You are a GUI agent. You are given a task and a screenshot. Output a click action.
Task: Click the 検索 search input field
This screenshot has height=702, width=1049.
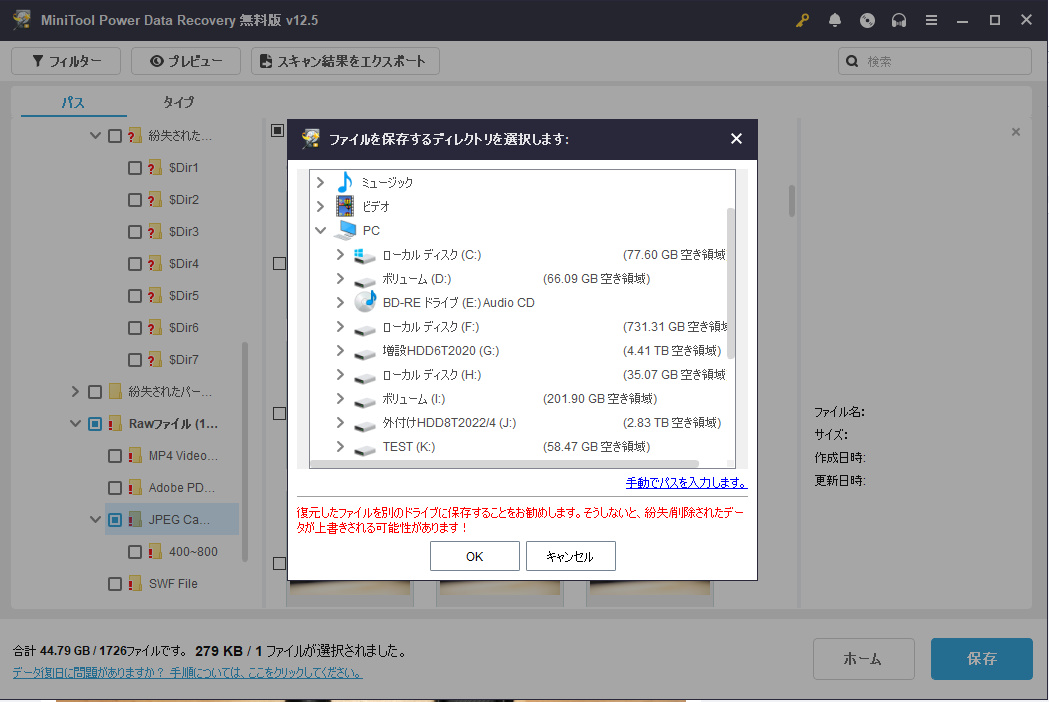tap(935, 61)
